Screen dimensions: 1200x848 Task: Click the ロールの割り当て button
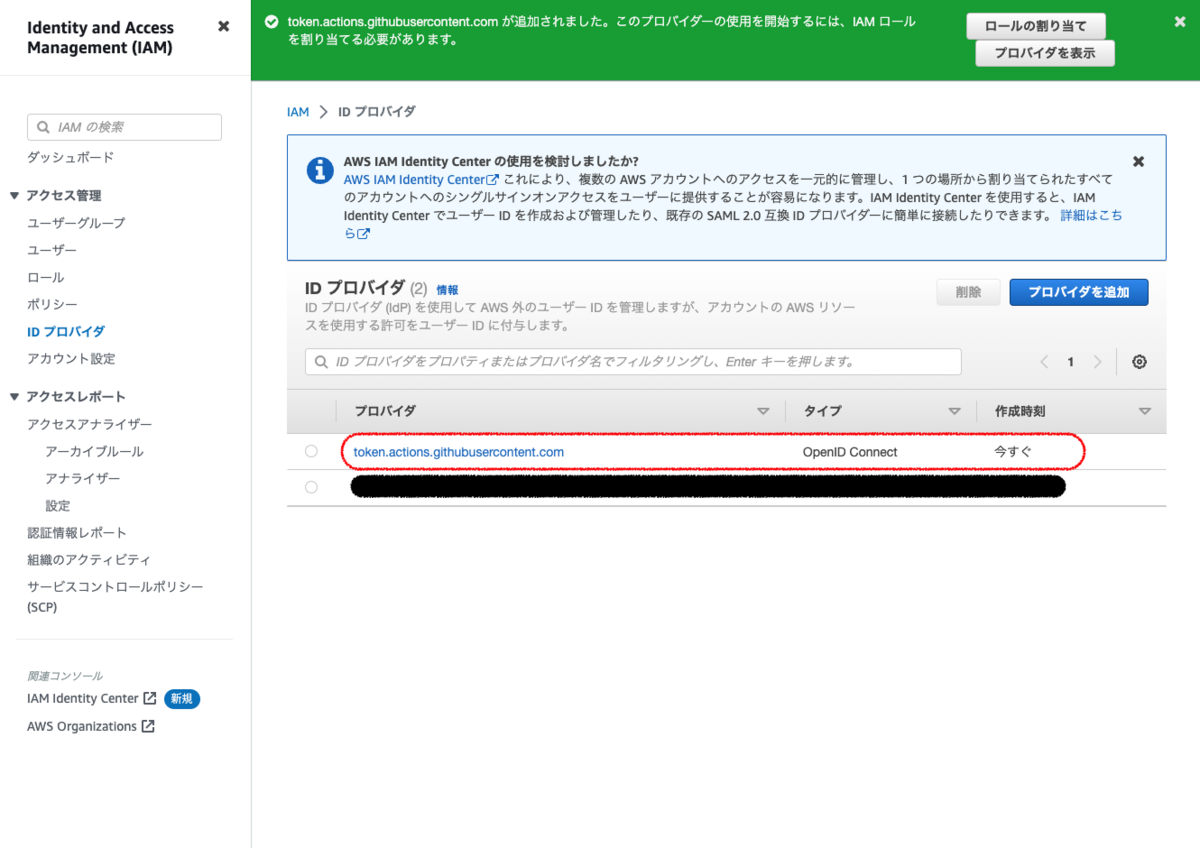click(1036, 26)
